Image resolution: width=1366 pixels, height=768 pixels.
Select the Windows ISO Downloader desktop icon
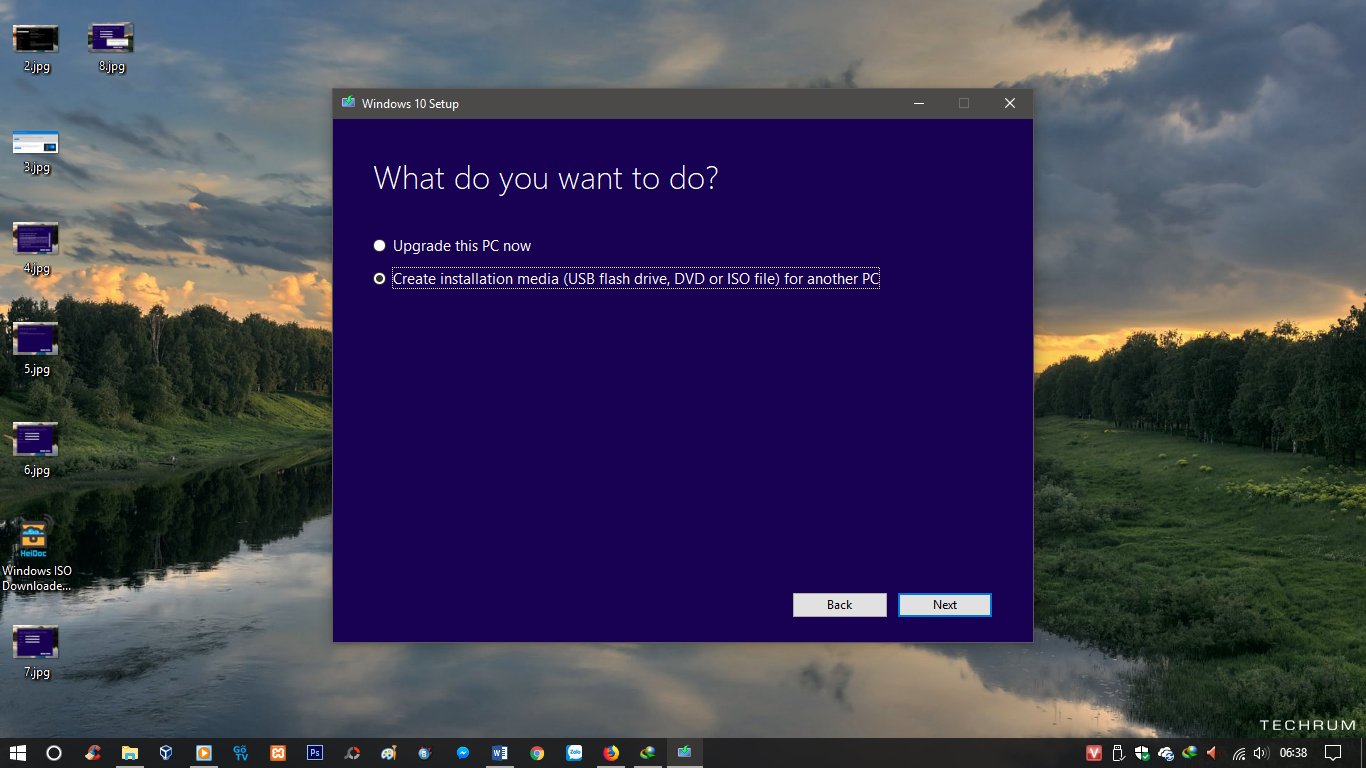36,556
